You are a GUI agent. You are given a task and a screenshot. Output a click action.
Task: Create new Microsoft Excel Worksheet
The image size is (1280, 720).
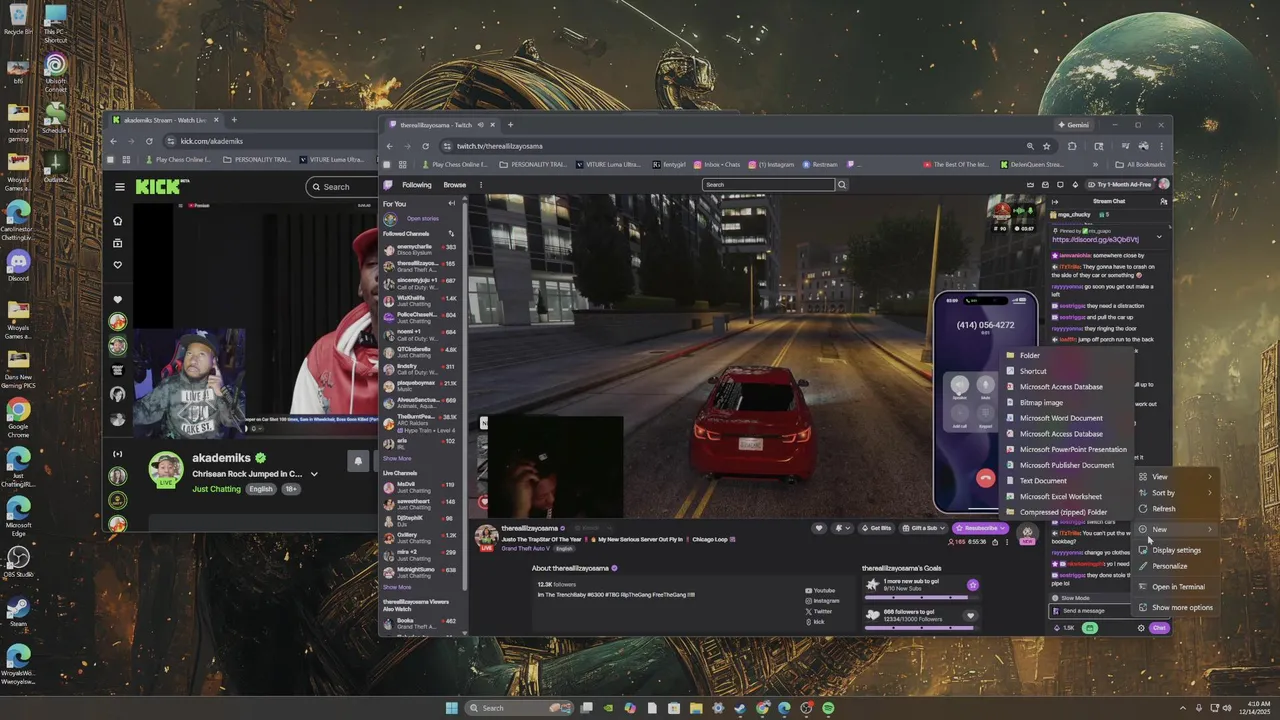(x=1069, y=496)
